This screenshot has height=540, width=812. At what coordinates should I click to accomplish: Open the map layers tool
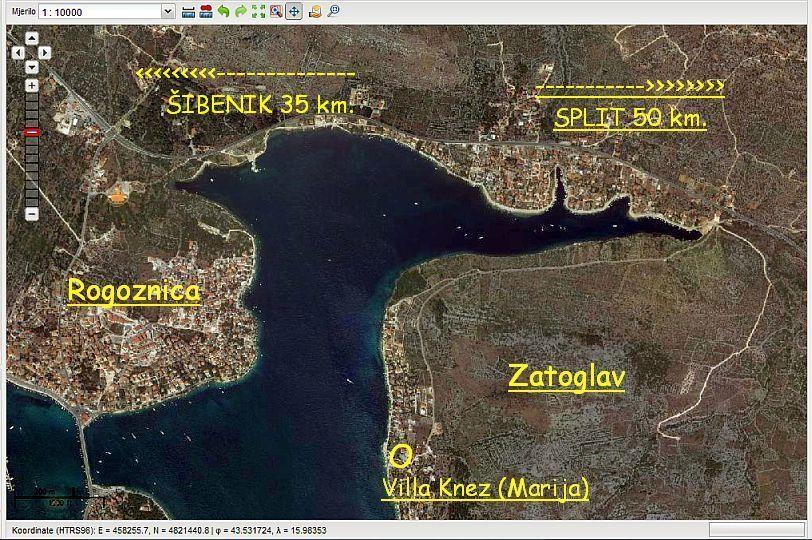point(315,11)
